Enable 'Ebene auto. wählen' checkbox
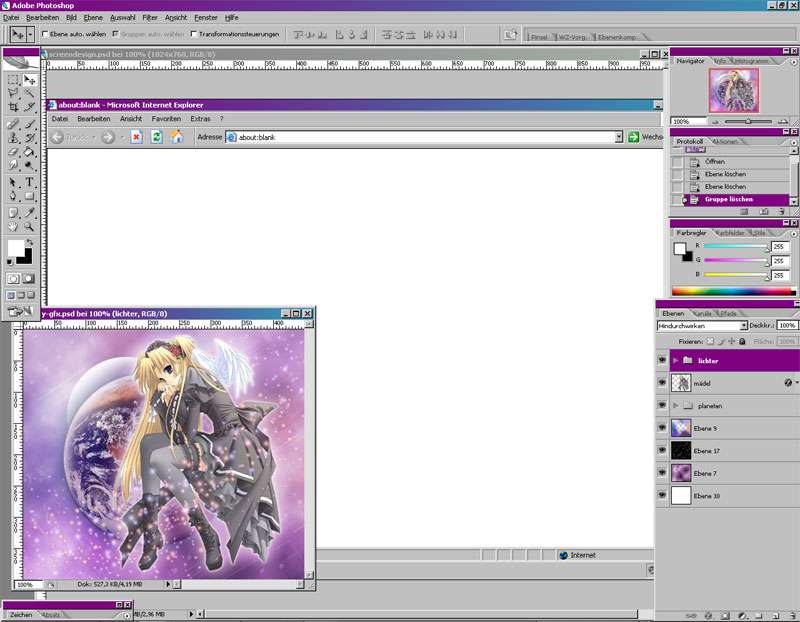Viewport: 800px width, 622px height. point(45,34)
